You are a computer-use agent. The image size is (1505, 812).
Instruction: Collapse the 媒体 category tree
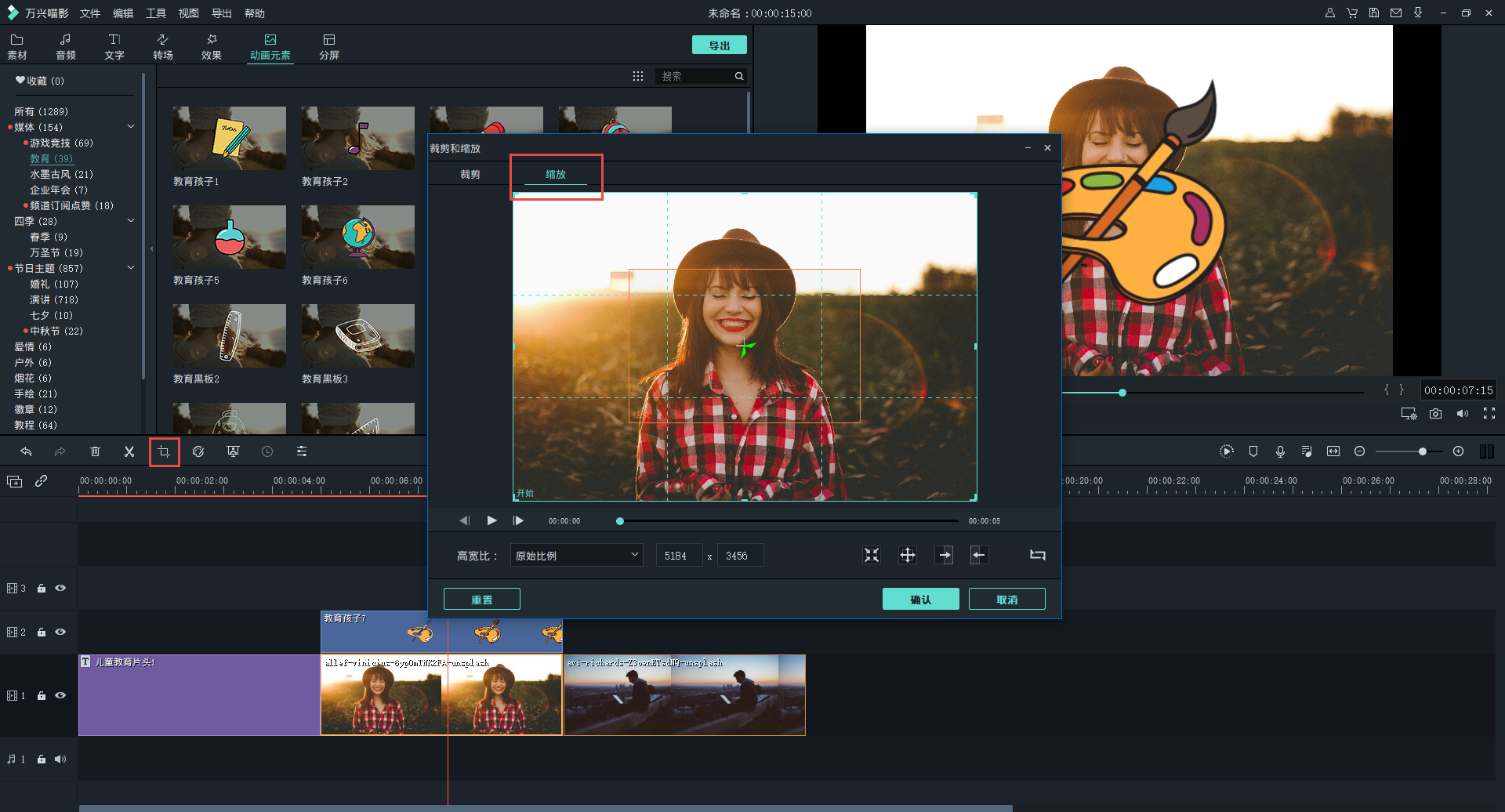(131, 127)
